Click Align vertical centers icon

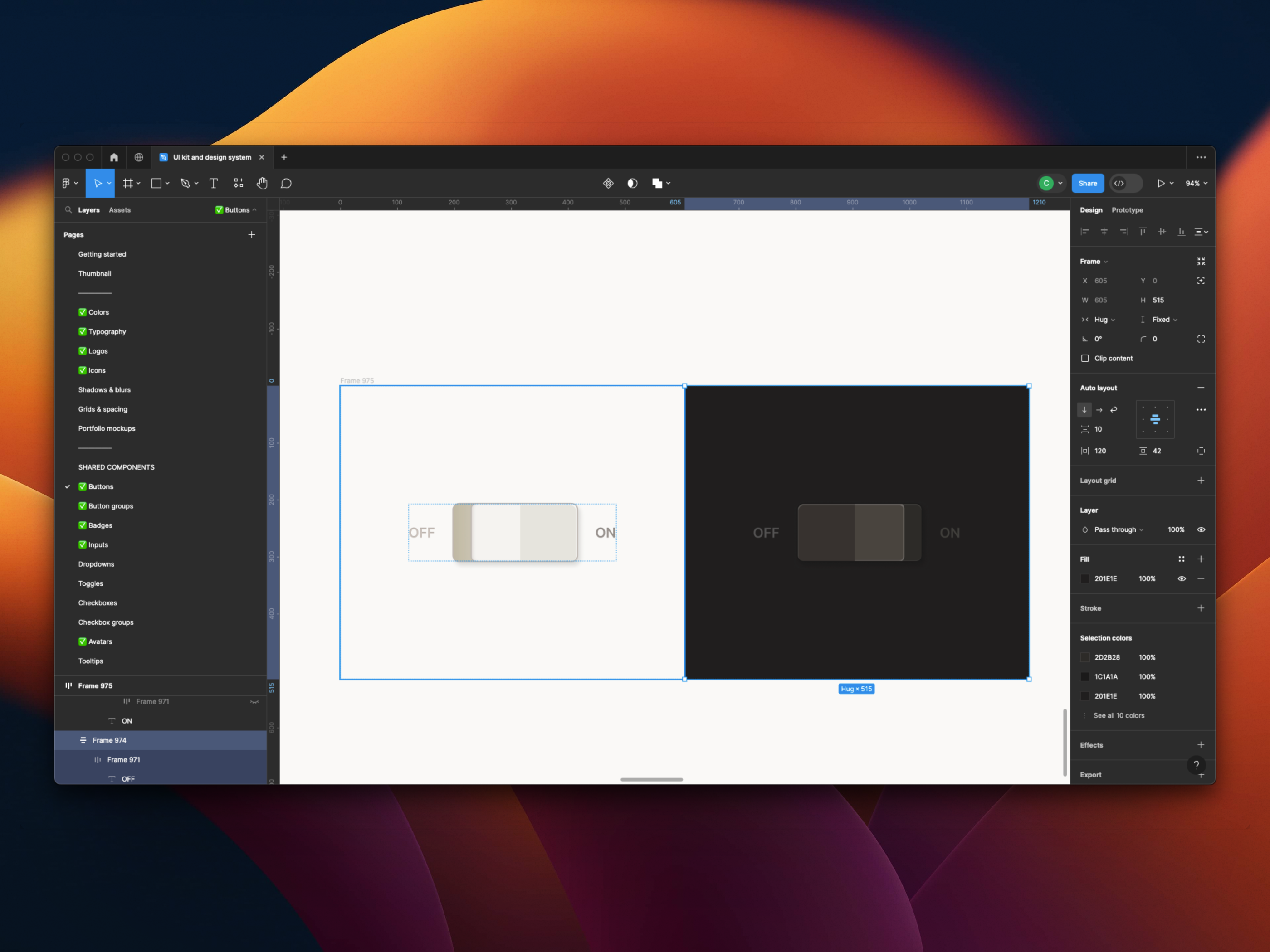click(1162, 232)
